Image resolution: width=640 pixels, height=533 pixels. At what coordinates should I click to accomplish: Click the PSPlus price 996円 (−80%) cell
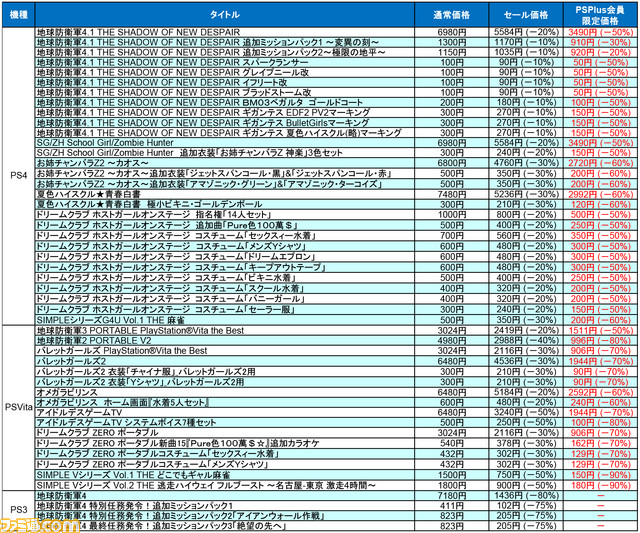(600, 341)
